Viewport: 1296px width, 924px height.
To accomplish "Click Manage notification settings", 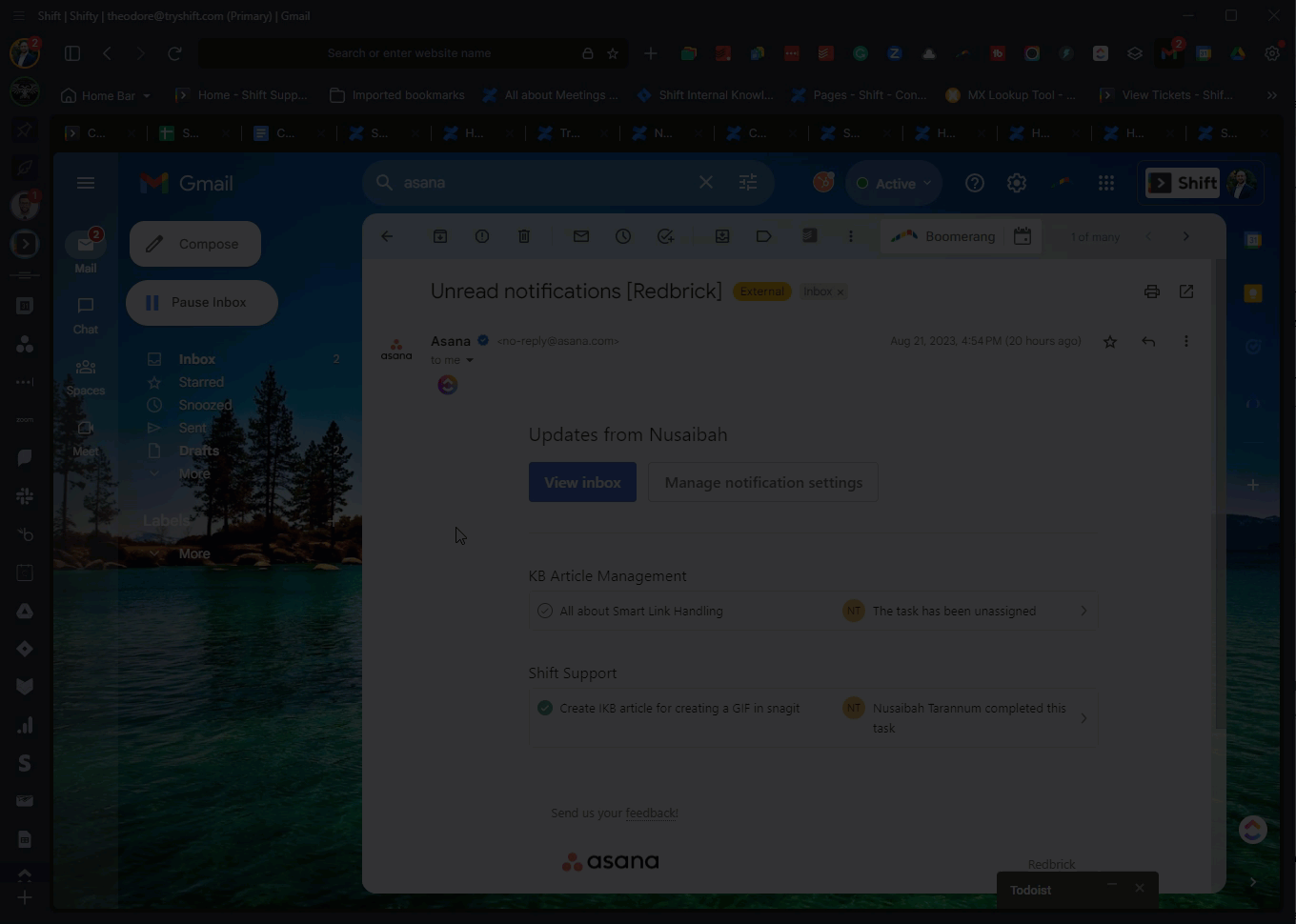I will (763, 483).
